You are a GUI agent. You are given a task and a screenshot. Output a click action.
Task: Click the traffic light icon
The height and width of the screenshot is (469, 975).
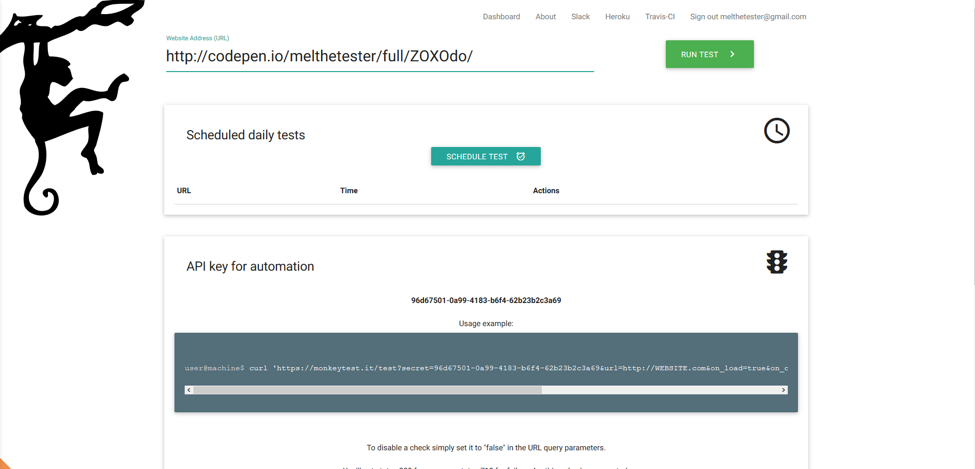[777, 262]
